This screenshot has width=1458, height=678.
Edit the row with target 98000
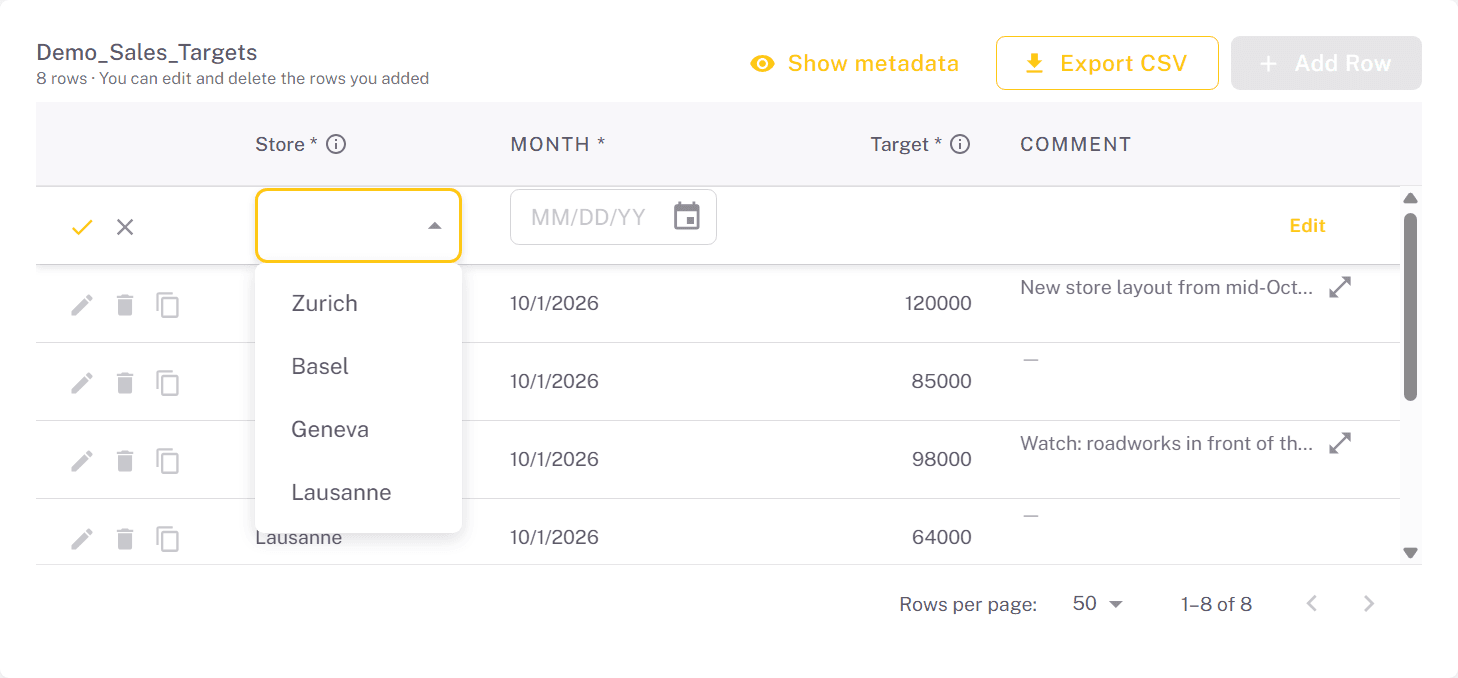pos(82,460)
